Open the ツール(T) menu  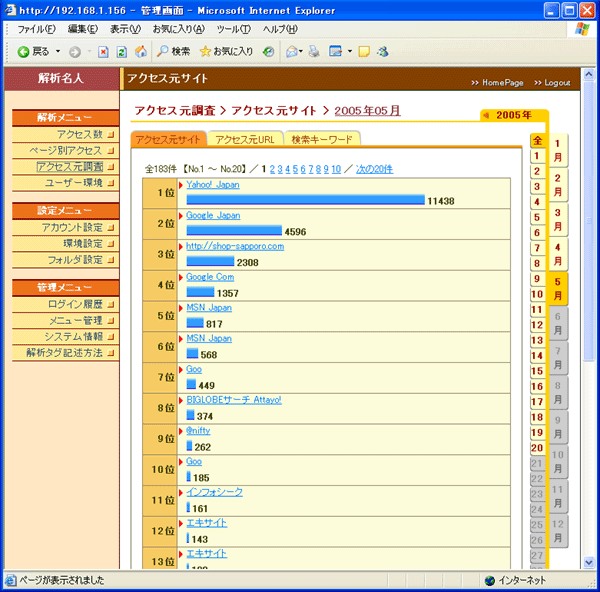234,29
